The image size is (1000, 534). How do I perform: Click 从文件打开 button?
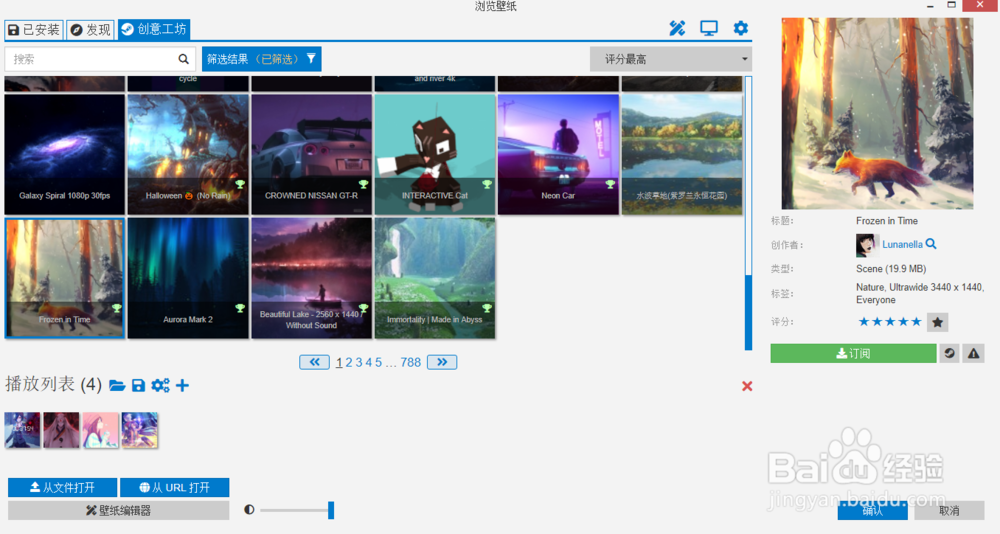click(62, 487)
